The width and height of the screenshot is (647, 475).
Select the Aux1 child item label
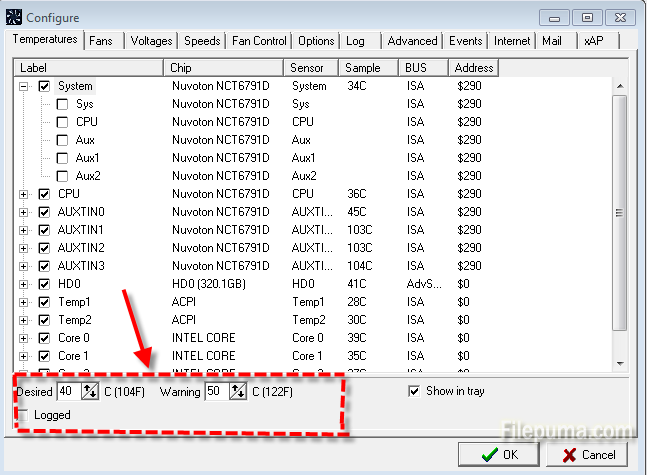click(87, 158)
